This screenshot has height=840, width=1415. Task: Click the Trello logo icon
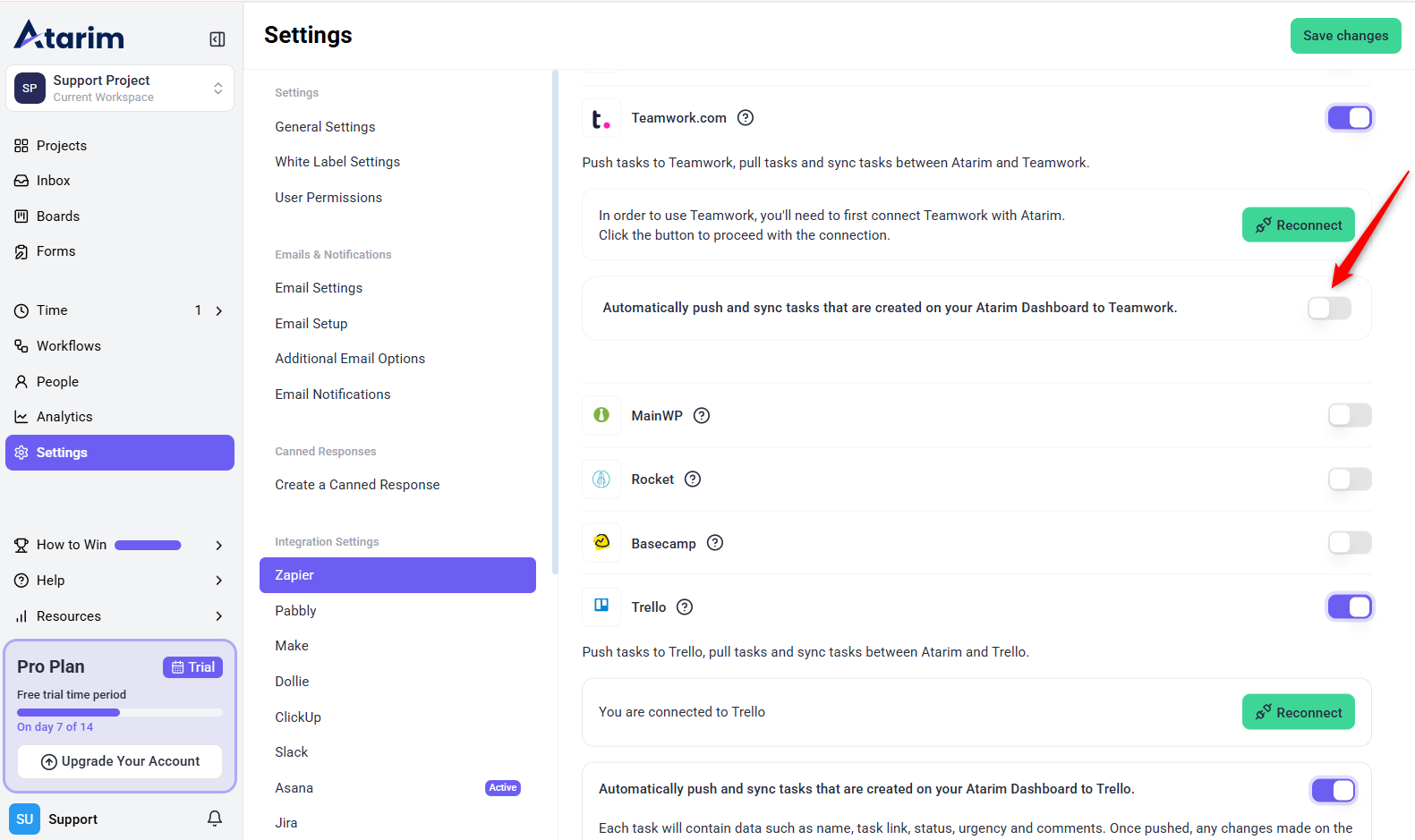pos(601,607)
